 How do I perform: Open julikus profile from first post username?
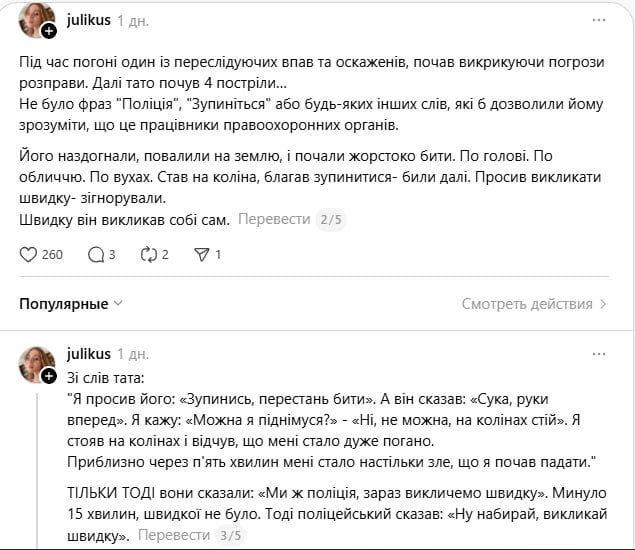click(87, 20)
